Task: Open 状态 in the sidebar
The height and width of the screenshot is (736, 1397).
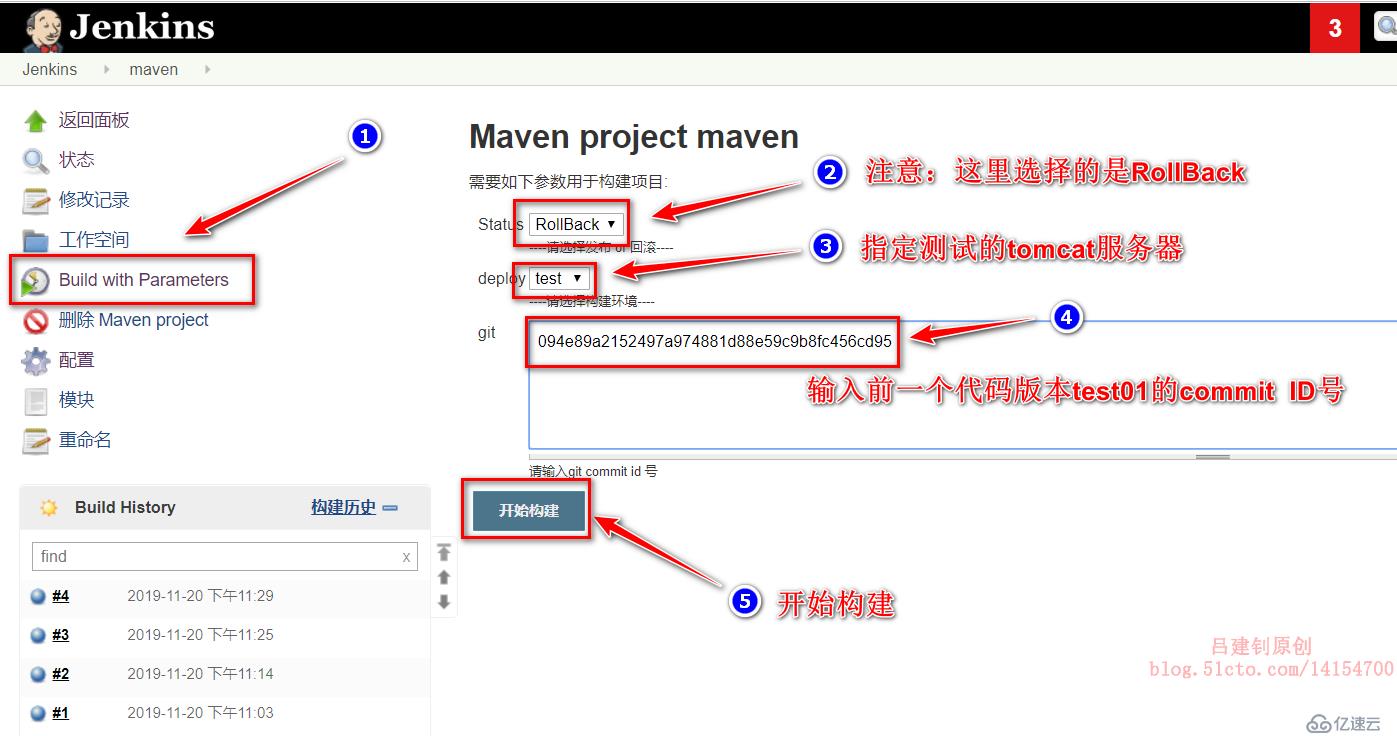Action: click(76, 160)
